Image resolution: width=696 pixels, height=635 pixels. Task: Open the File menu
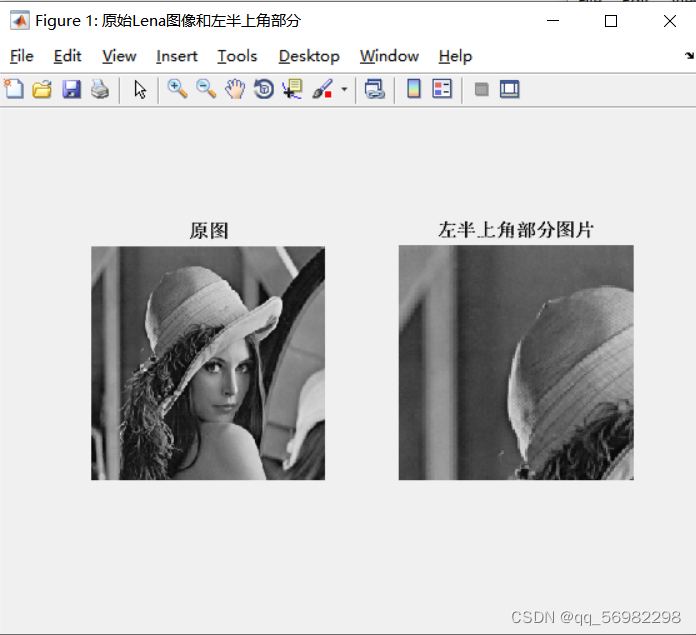coord(22,56)
